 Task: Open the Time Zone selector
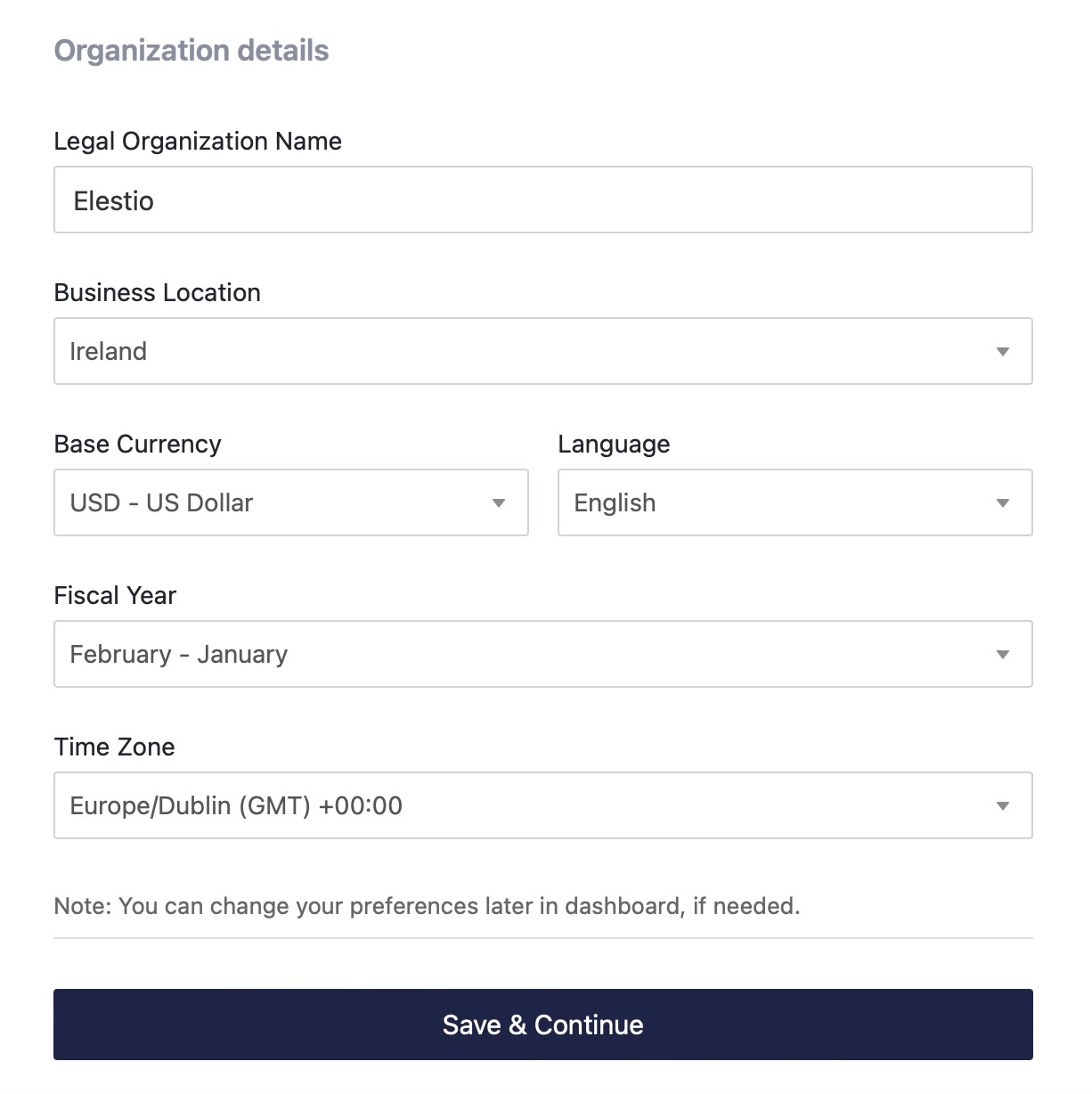[x=543, y=805]
